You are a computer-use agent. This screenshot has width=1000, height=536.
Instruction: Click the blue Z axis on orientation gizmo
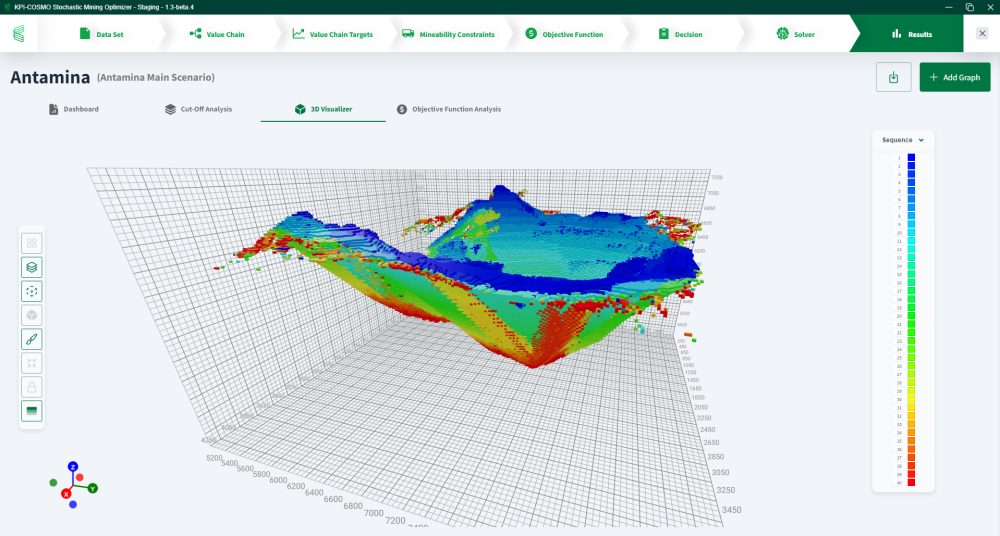[x=73, y=466]
